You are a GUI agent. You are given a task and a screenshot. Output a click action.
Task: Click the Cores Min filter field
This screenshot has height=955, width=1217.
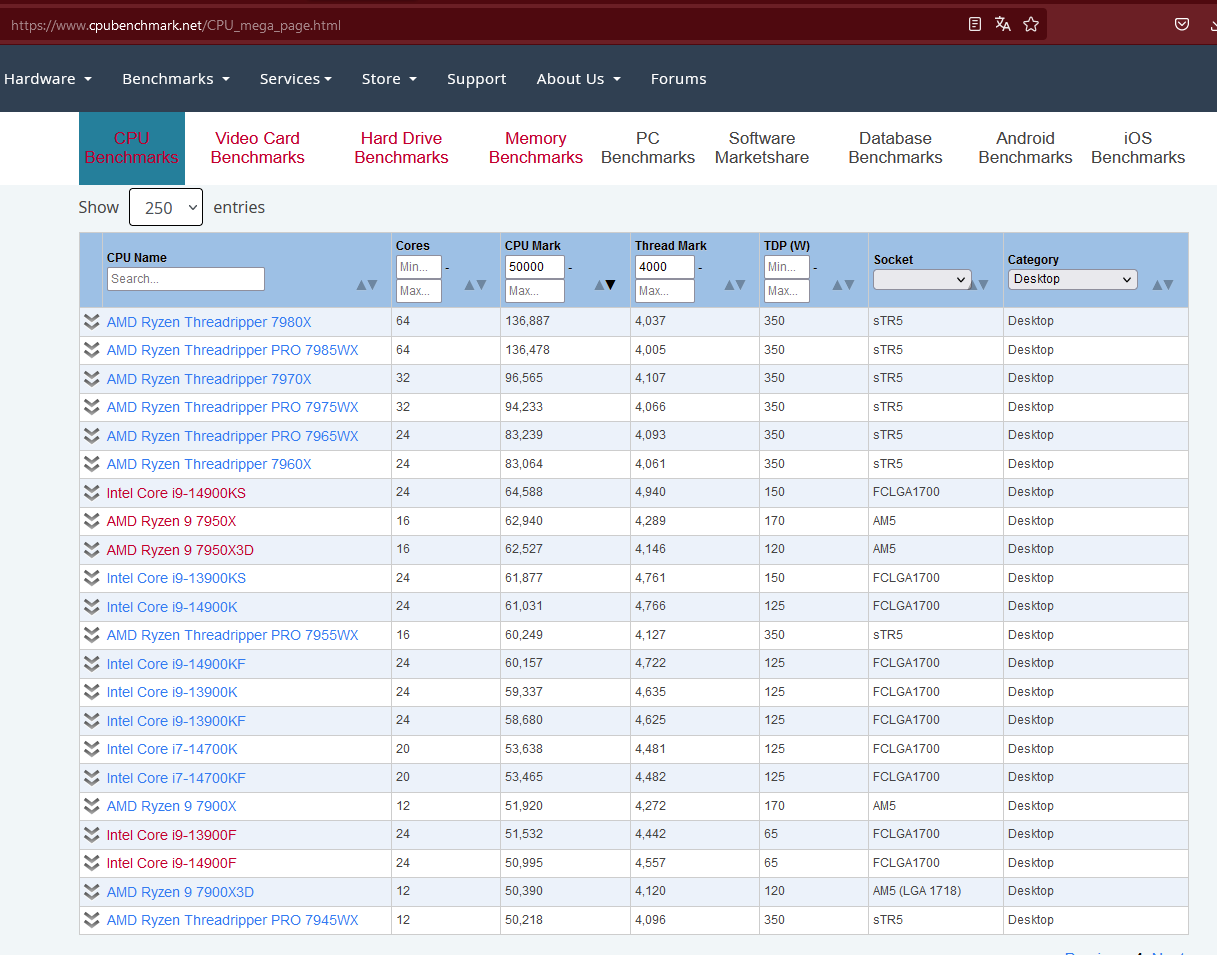pyautogui.click(x=419, y=267)
